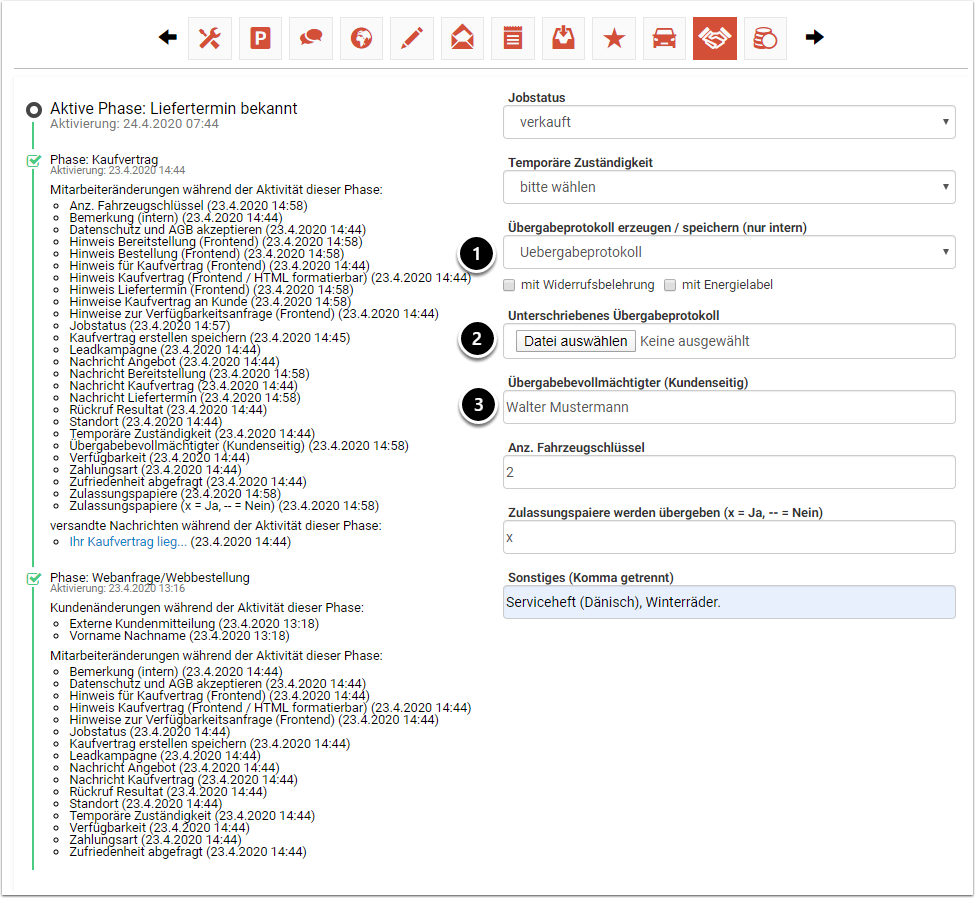Open the parking P icon tab
Screen dimensions: 975x898
(x=260, y=38)
